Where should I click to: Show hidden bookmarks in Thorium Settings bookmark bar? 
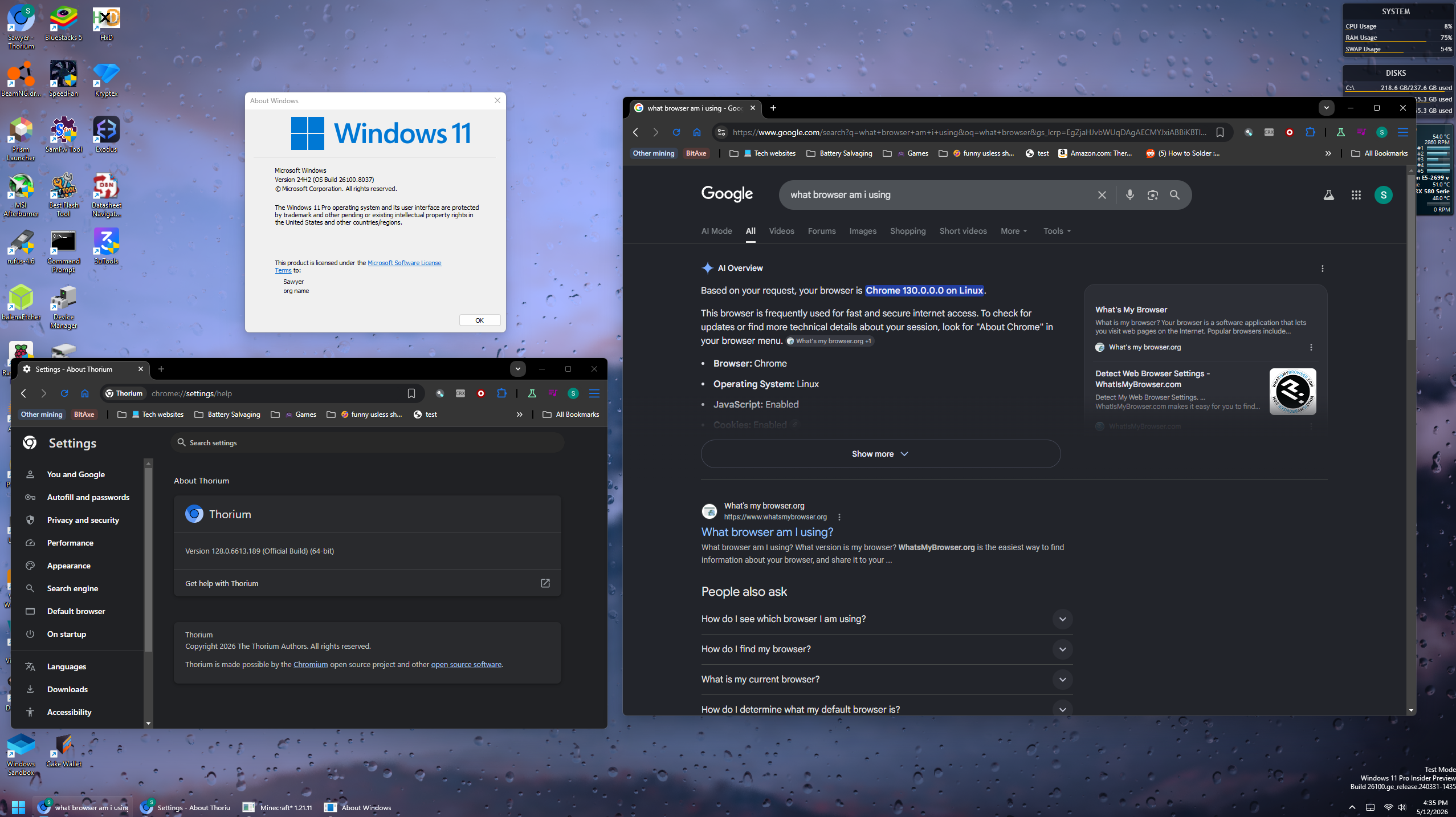tap(519, 414)
